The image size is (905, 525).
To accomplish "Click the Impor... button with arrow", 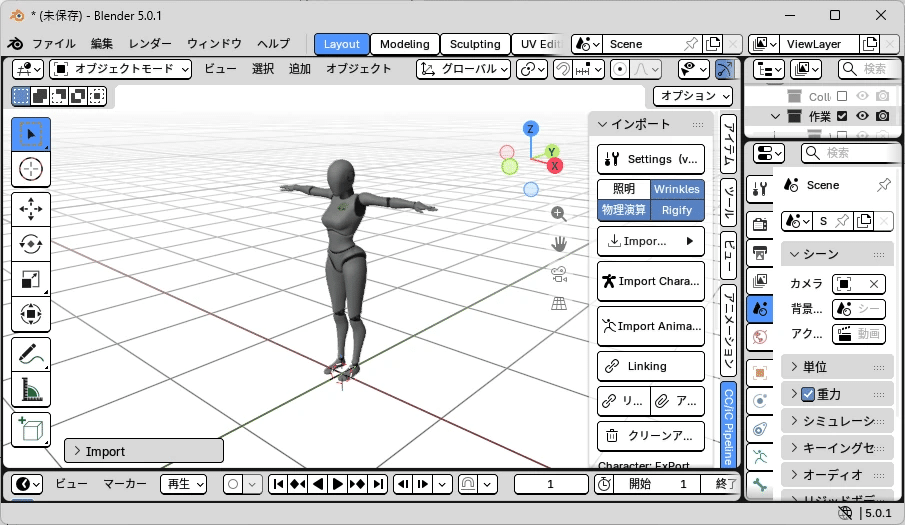I will point(650,241).
